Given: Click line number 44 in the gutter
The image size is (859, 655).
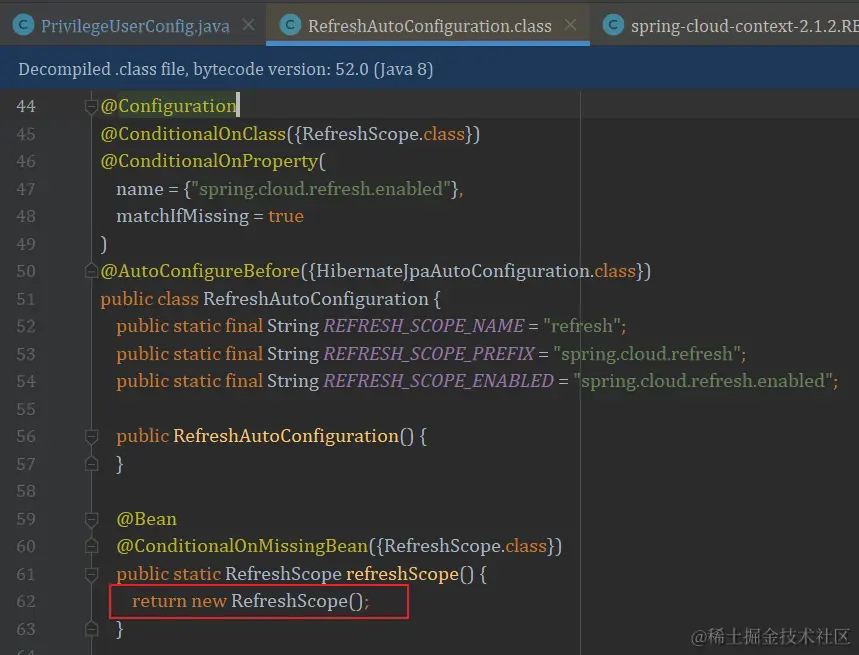Looking at the screenshot, I should [x=26, y=106].
